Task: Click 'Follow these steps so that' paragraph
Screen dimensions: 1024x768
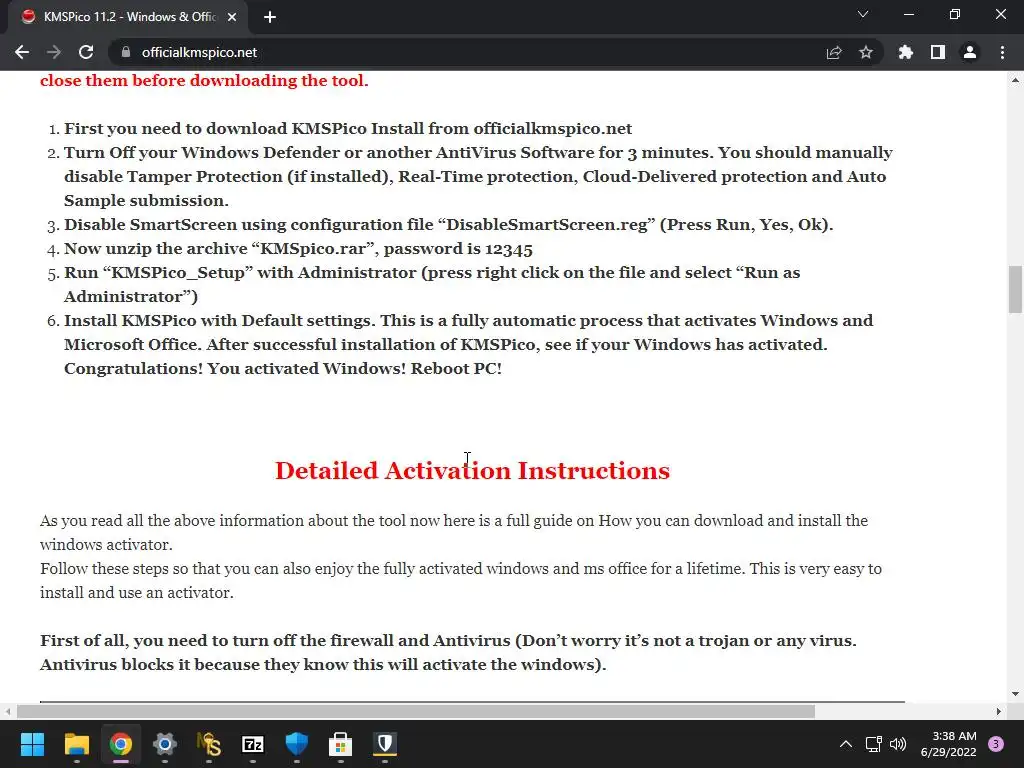Action: point(460,581)
